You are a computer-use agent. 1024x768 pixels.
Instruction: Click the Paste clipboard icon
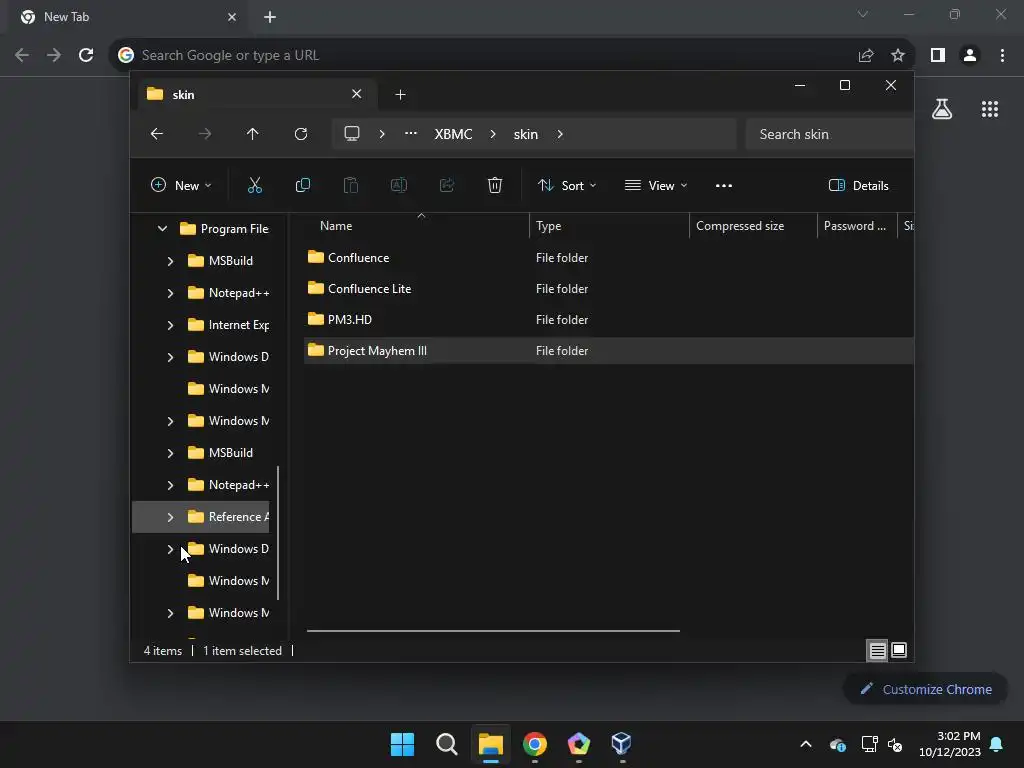(x=351, y=185)
